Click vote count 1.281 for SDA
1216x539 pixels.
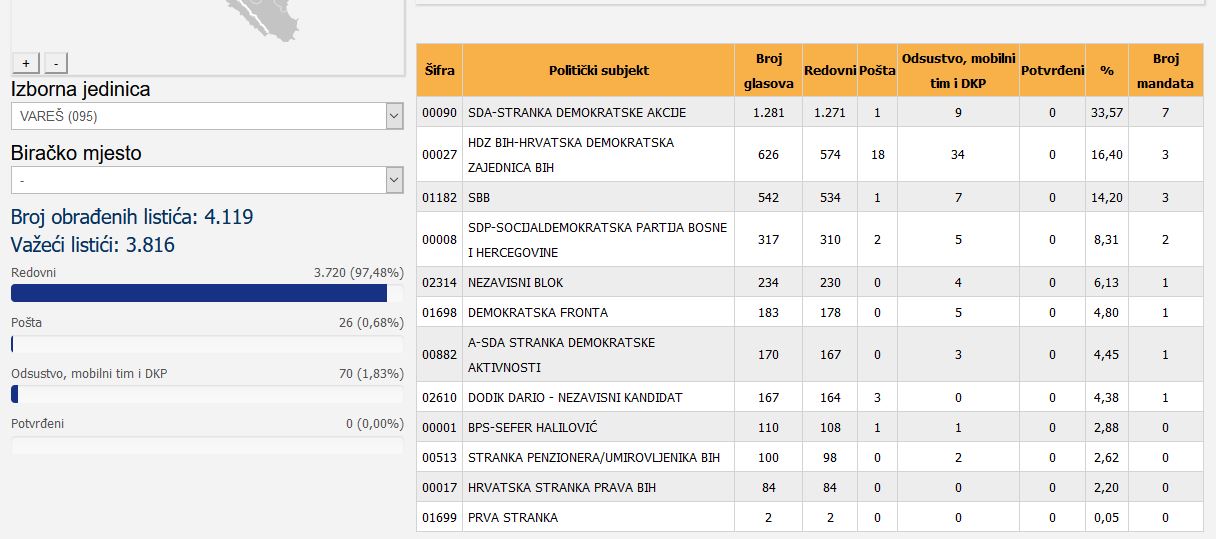point(768,113)
